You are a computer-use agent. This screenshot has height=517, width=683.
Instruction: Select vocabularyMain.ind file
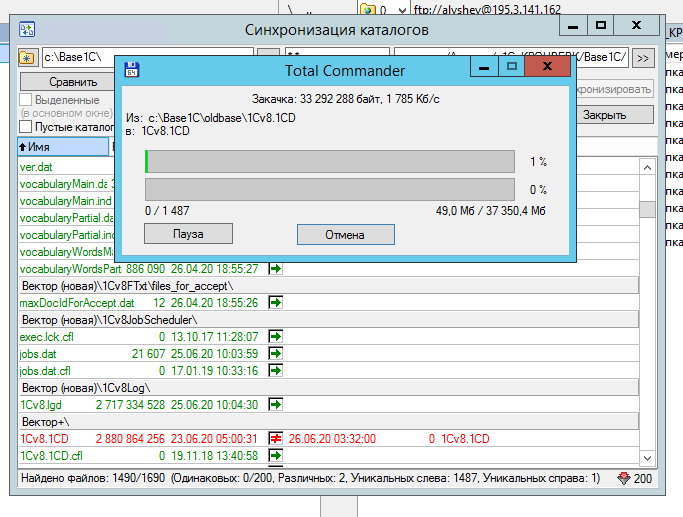point(66,201)
